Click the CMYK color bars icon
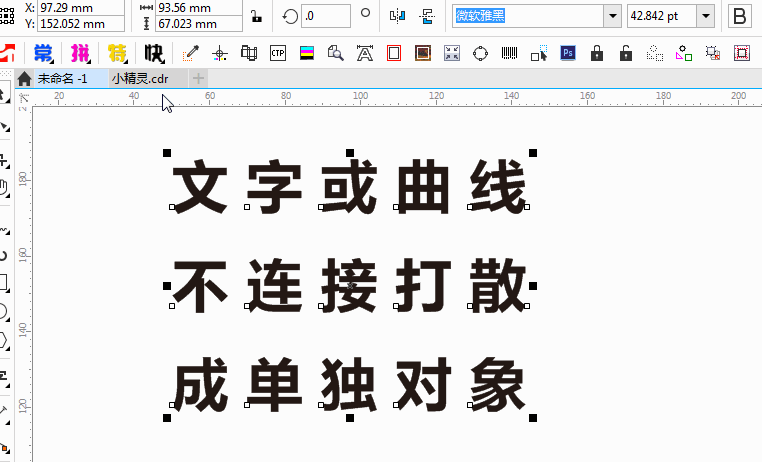The width and height of the screenshot is (762, 462). [x=307, y=52]
